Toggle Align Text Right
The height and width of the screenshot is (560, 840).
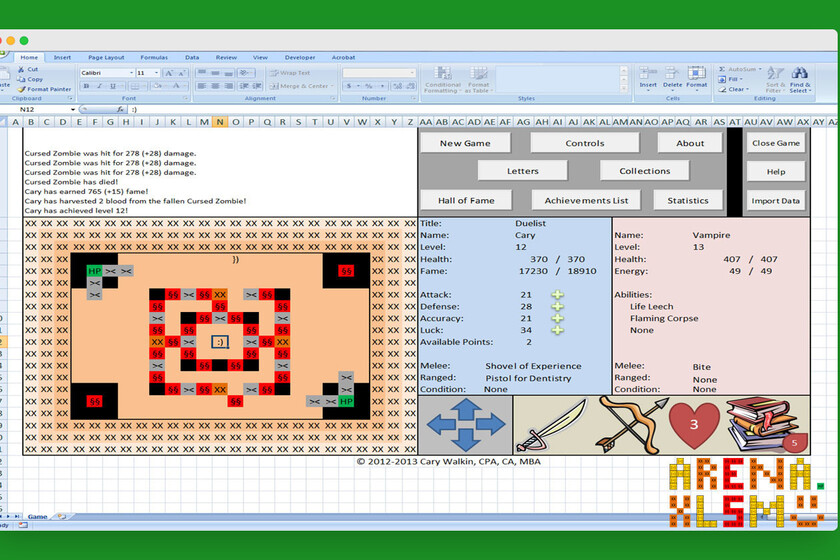pos(228,86)
